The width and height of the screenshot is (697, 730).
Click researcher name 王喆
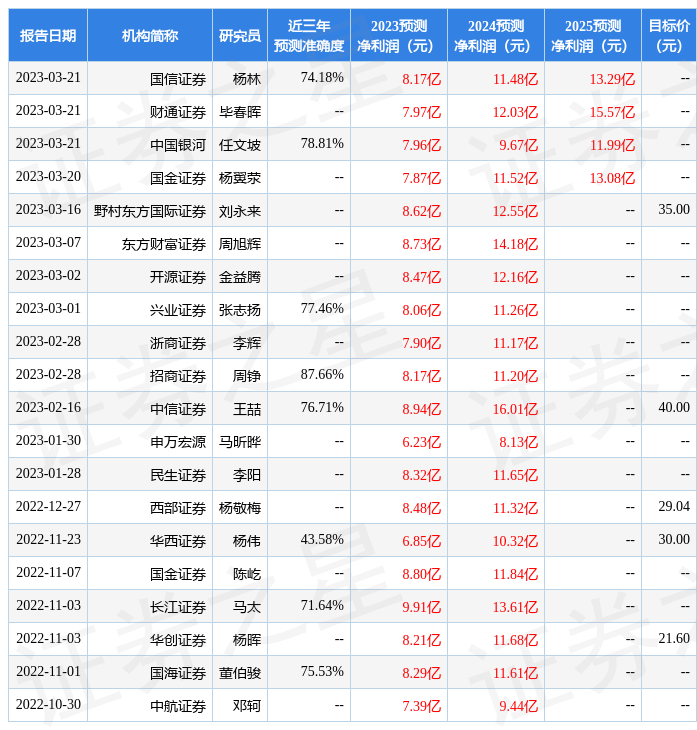click(247, 409)
